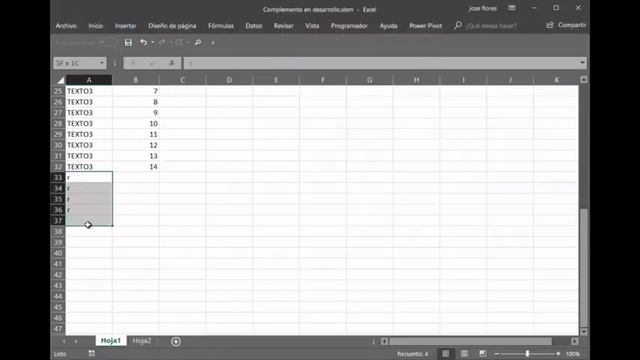
Task: Click the Insert Function fx icon
Action: click(172, 63)
